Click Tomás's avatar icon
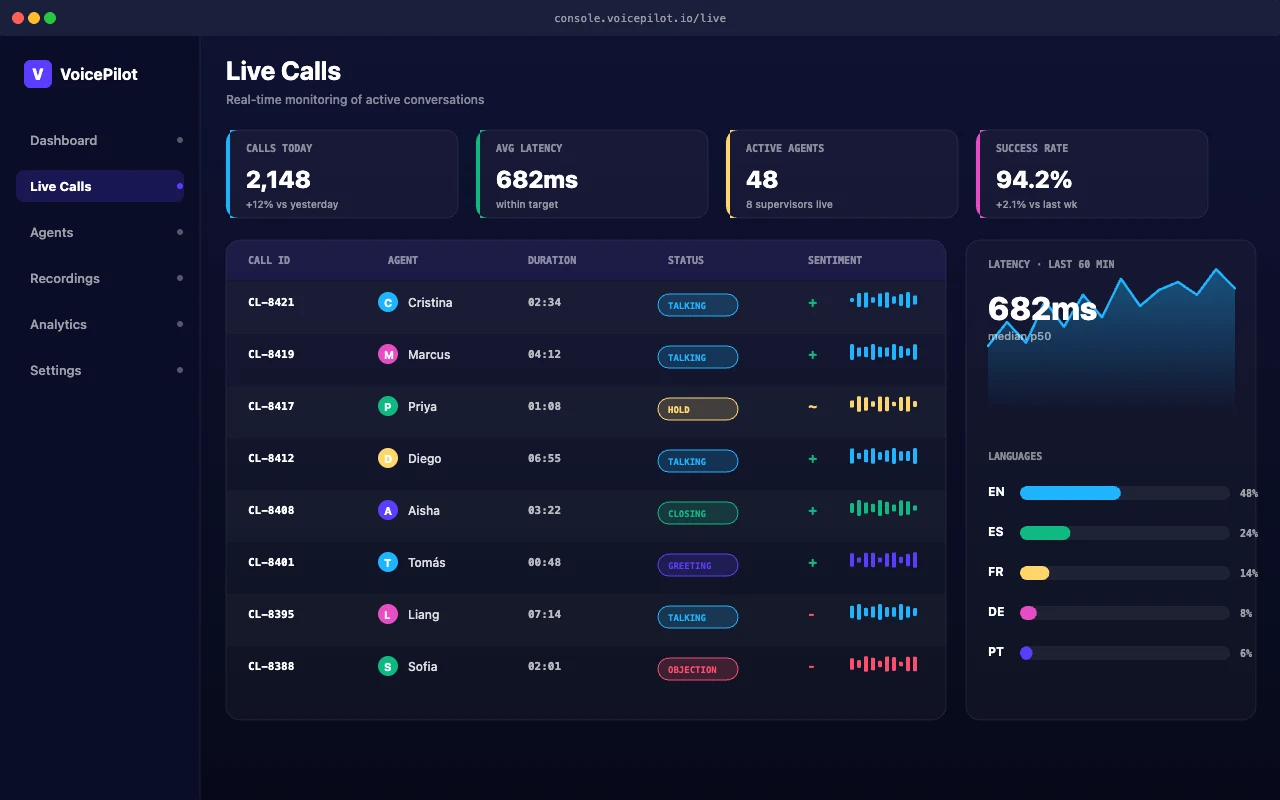Image resolution: width=1280 pixels, height=800 pixels. 388,562
